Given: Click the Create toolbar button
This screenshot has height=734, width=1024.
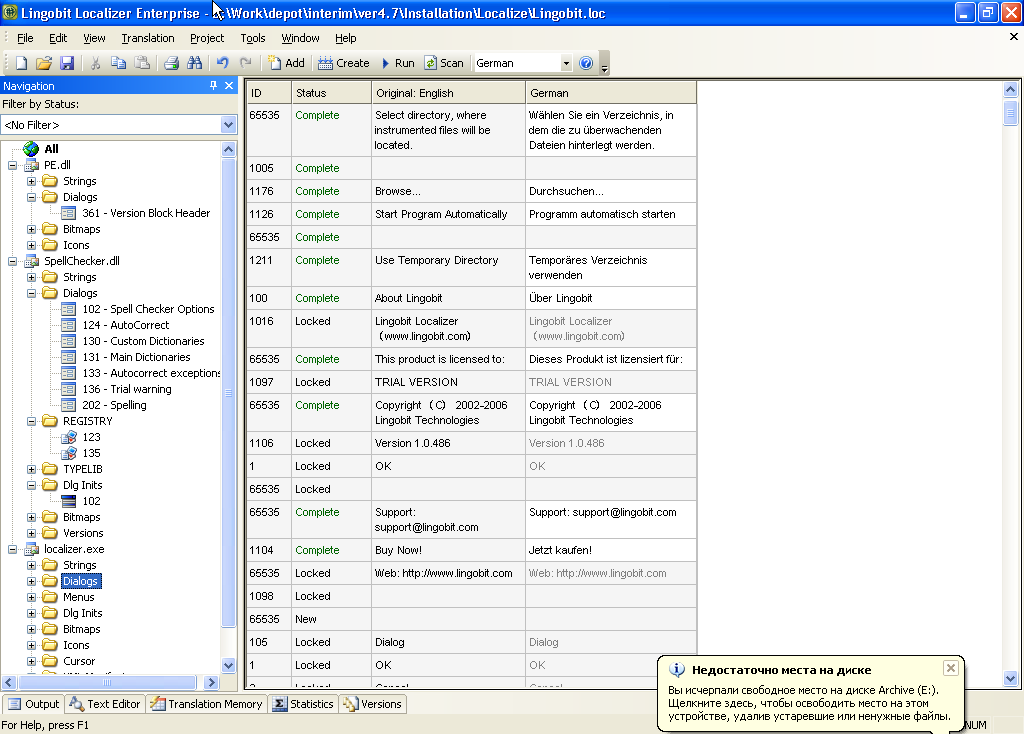Looking at the screenshot, I should [x=344, y=63].
